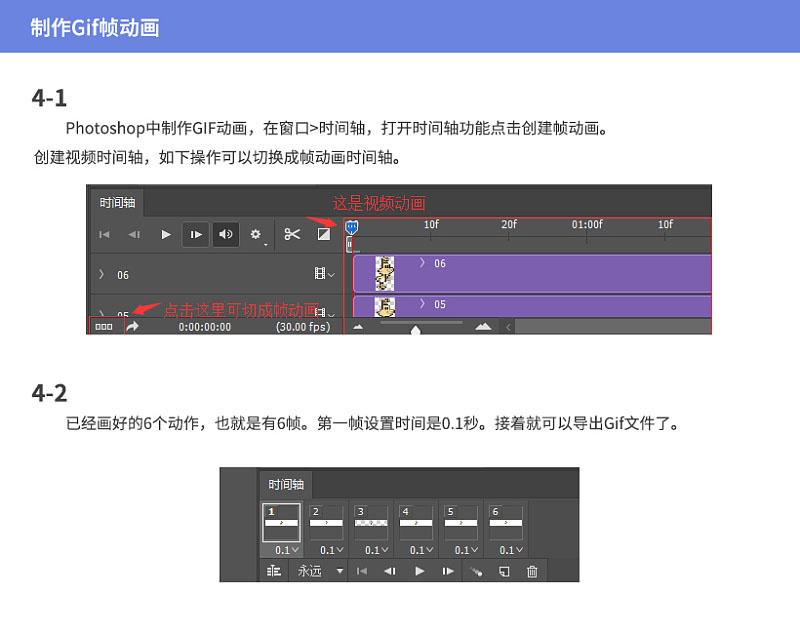Select animation frame 5
The image size is (800, 622).
[461, 523]
